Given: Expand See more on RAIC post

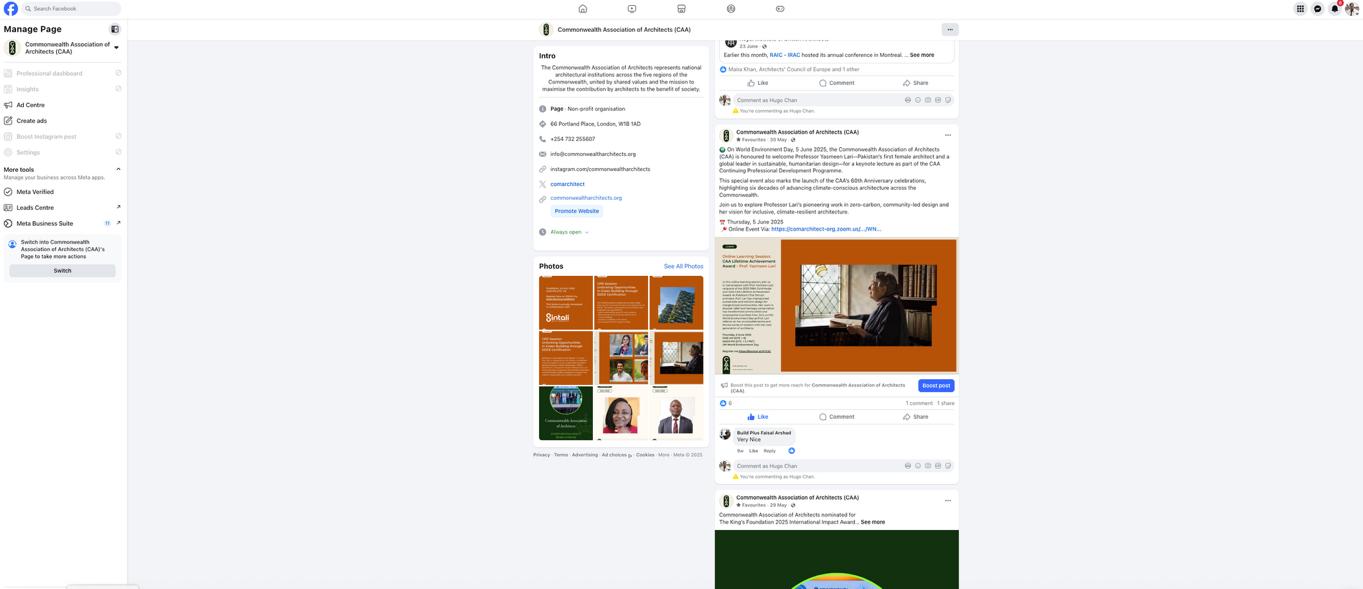Looking at the screenshot, I should 922,55.
